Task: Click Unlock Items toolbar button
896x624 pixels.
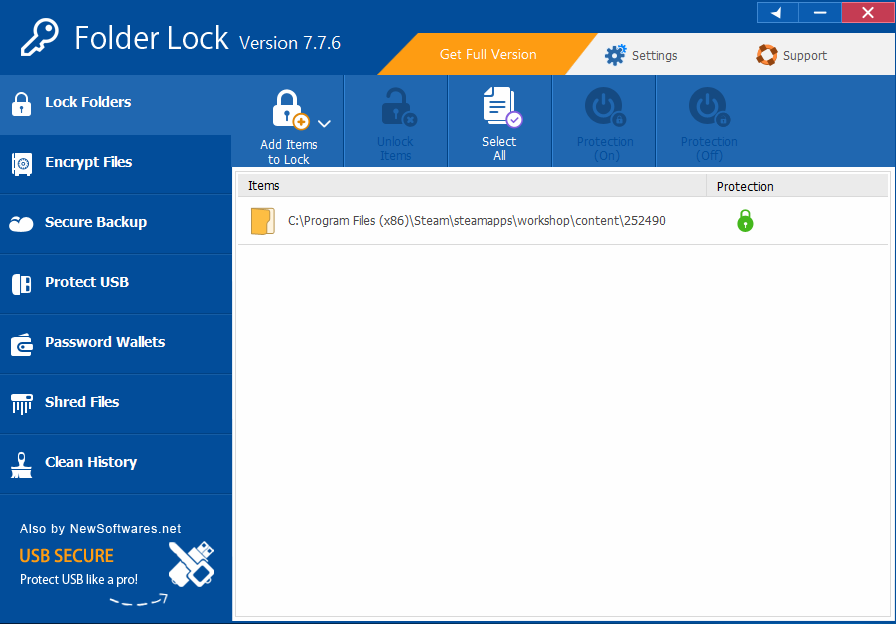Action: click(x=395, y=122)
